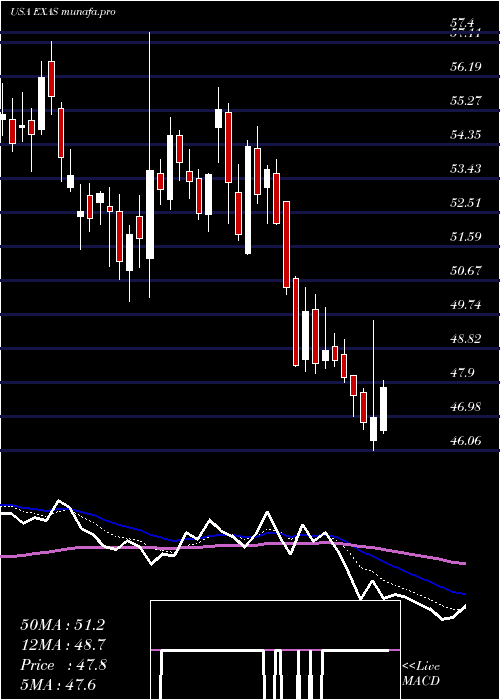The image size is (500, 700).
Task: Select the 53.43 price axis label
Action: click(466, 169)
